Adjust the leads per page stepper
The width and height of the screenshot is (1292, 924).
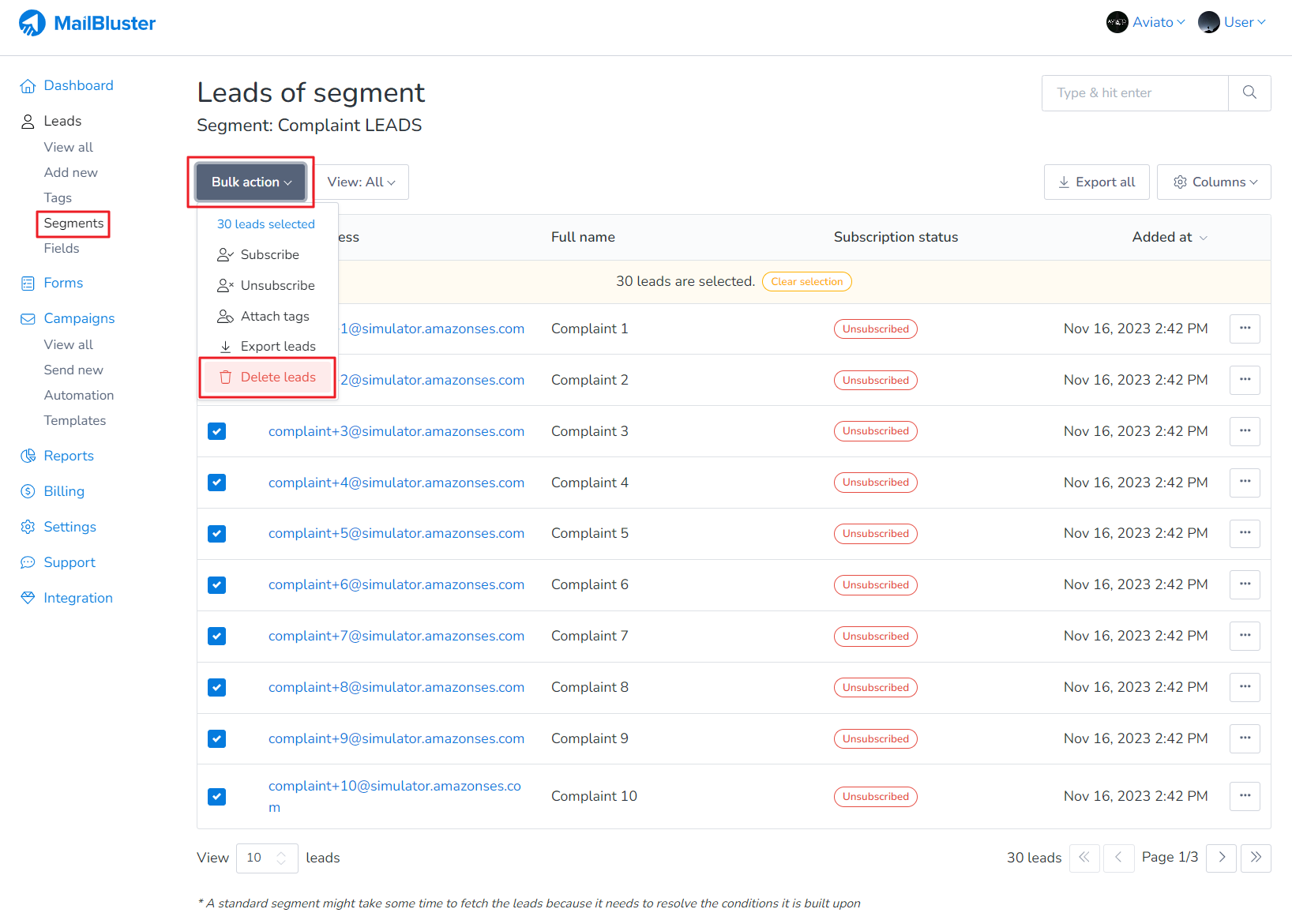pos(283,858)
